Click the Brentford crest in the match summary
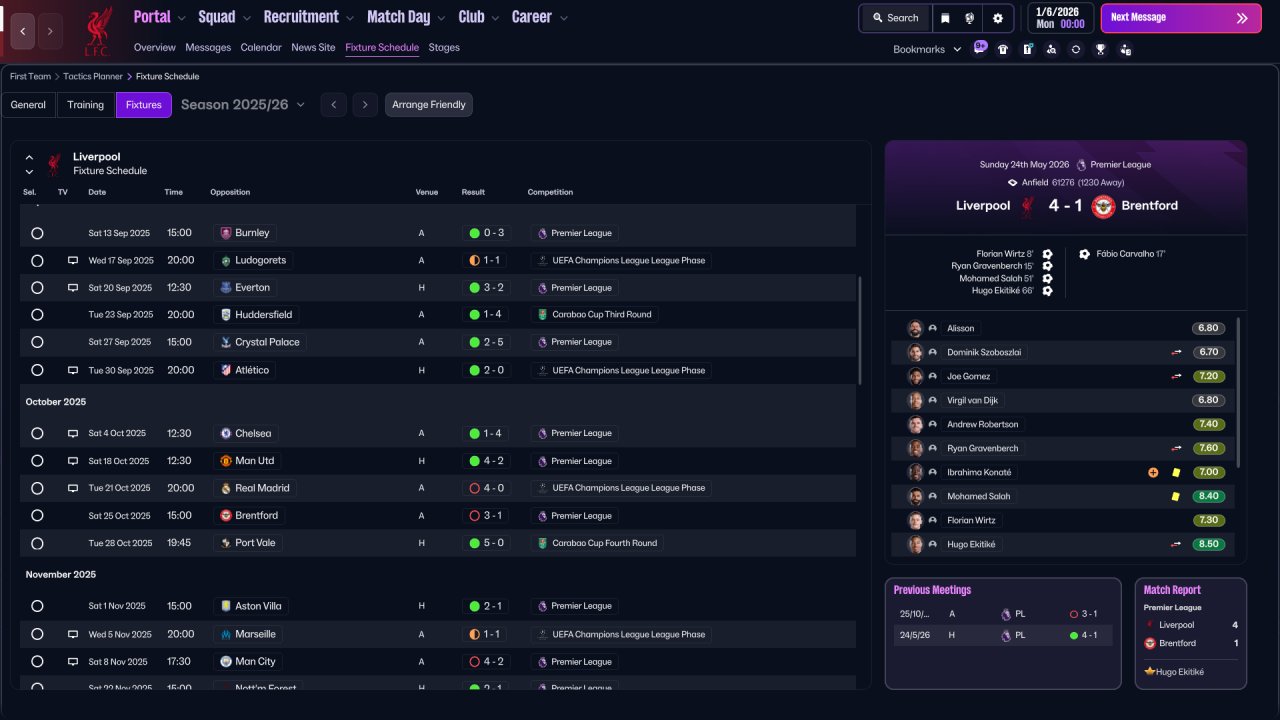Viewport: 1280px width, 720px height. coord(1103,206)
